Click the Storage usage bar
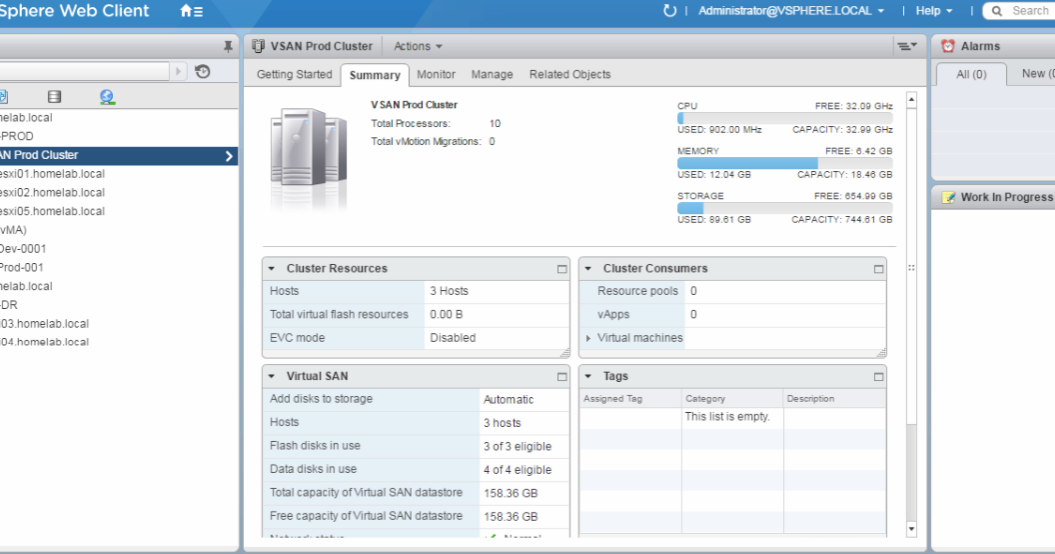Viewport: 1055px width, 554px height. 785,208
